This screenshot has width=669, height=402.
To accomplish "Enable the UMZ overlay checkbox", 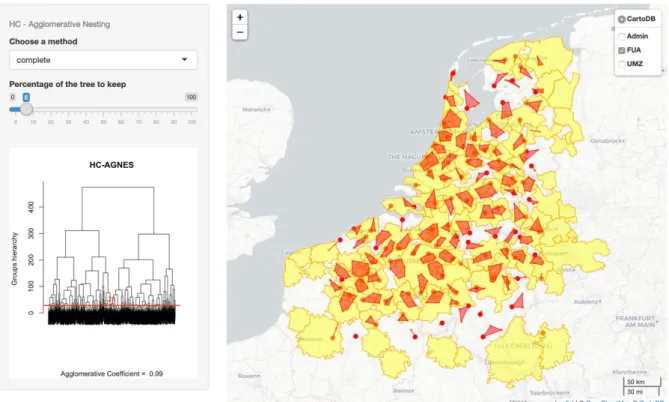I will click(622, 64).
